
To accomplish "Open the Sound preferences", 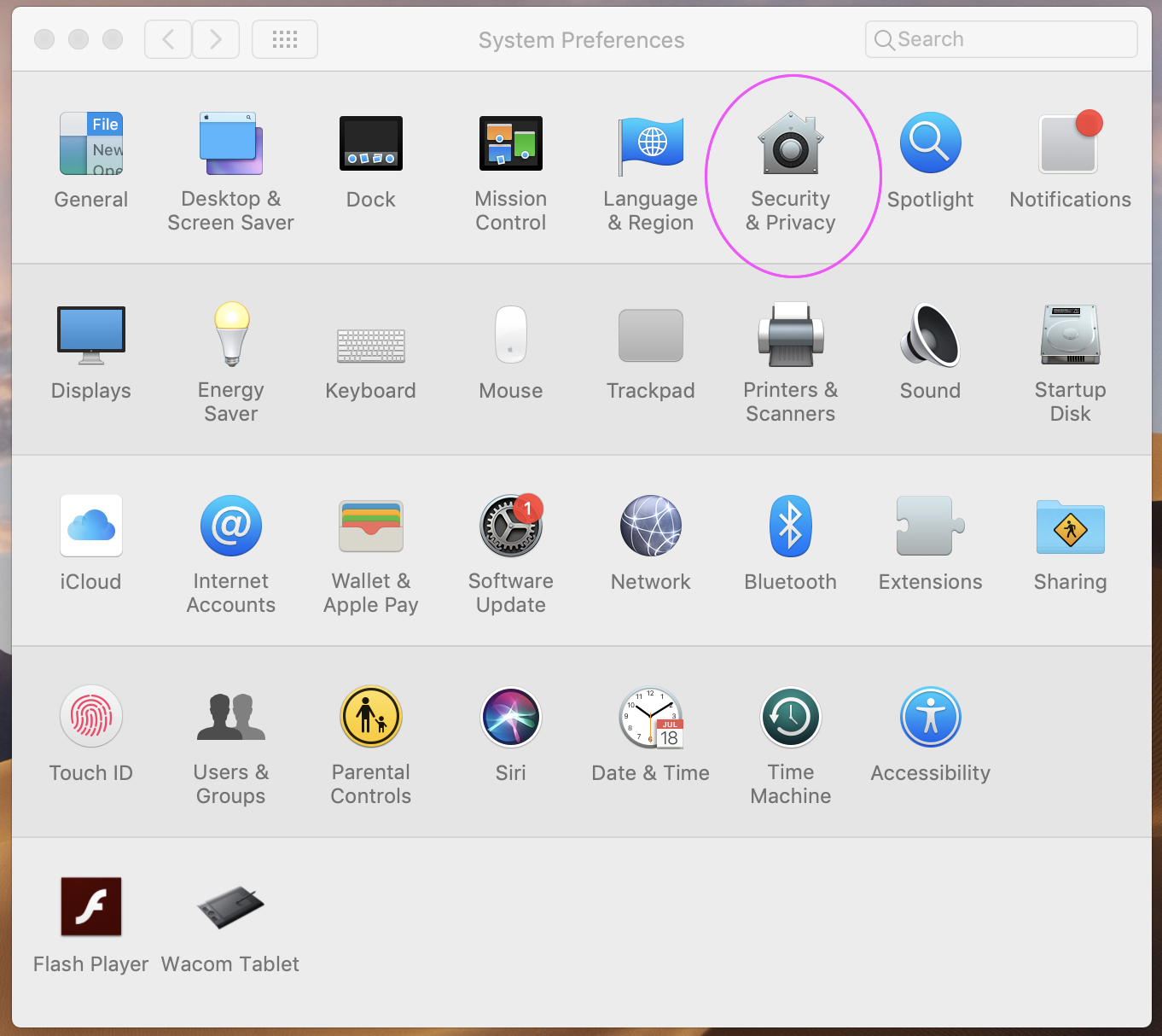I will click(x=930, y=335).
